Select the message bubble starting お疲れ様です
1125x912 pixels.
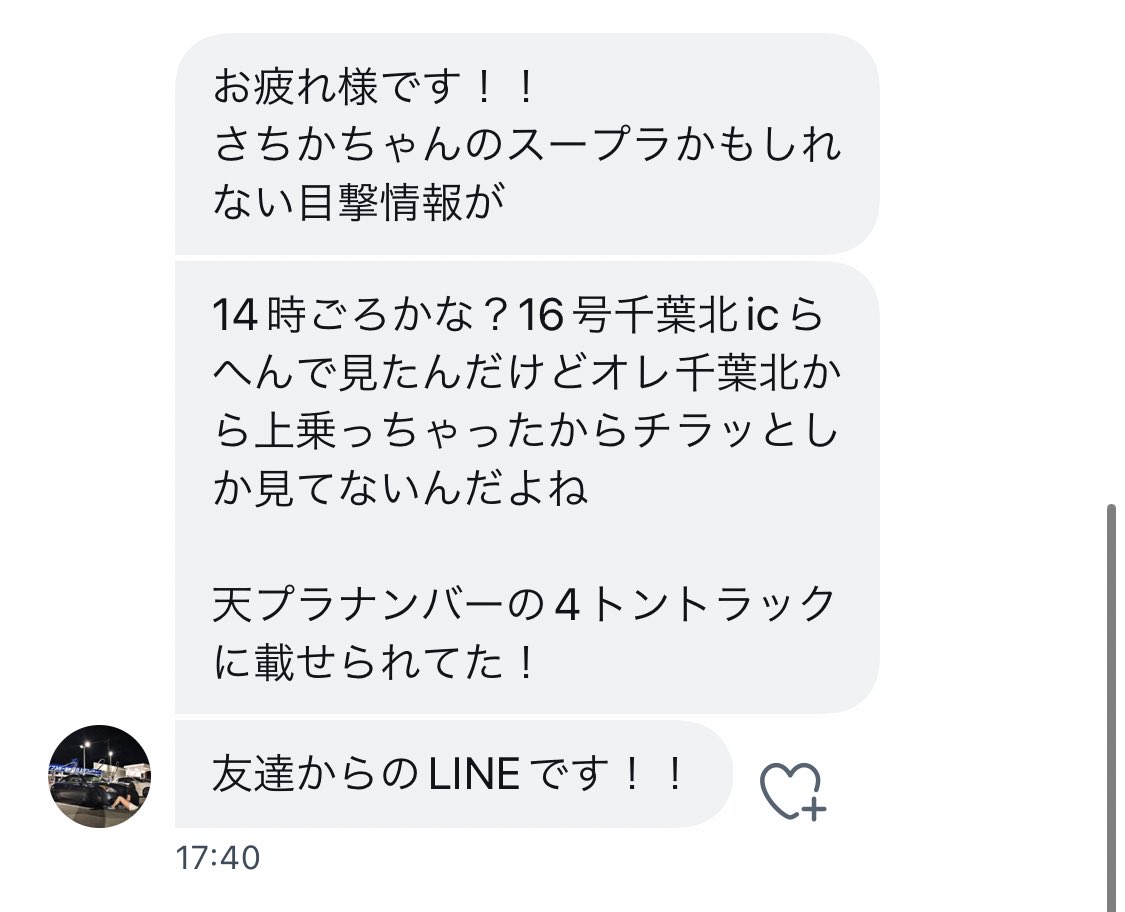pos(527,144)
